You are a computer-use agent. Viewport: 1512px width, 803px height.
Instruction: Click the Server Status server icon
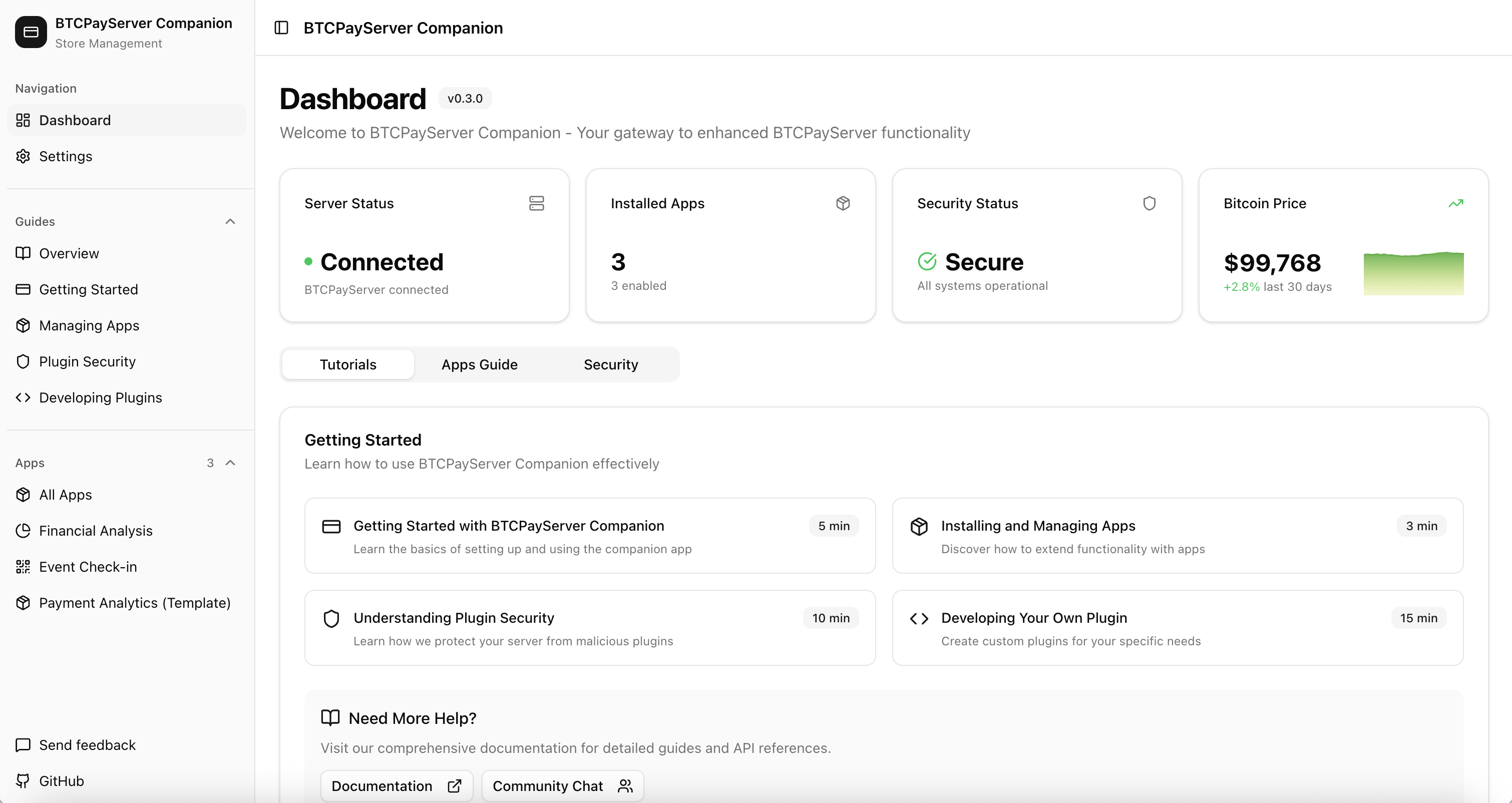pyautogui.click(x=536, y=203)
